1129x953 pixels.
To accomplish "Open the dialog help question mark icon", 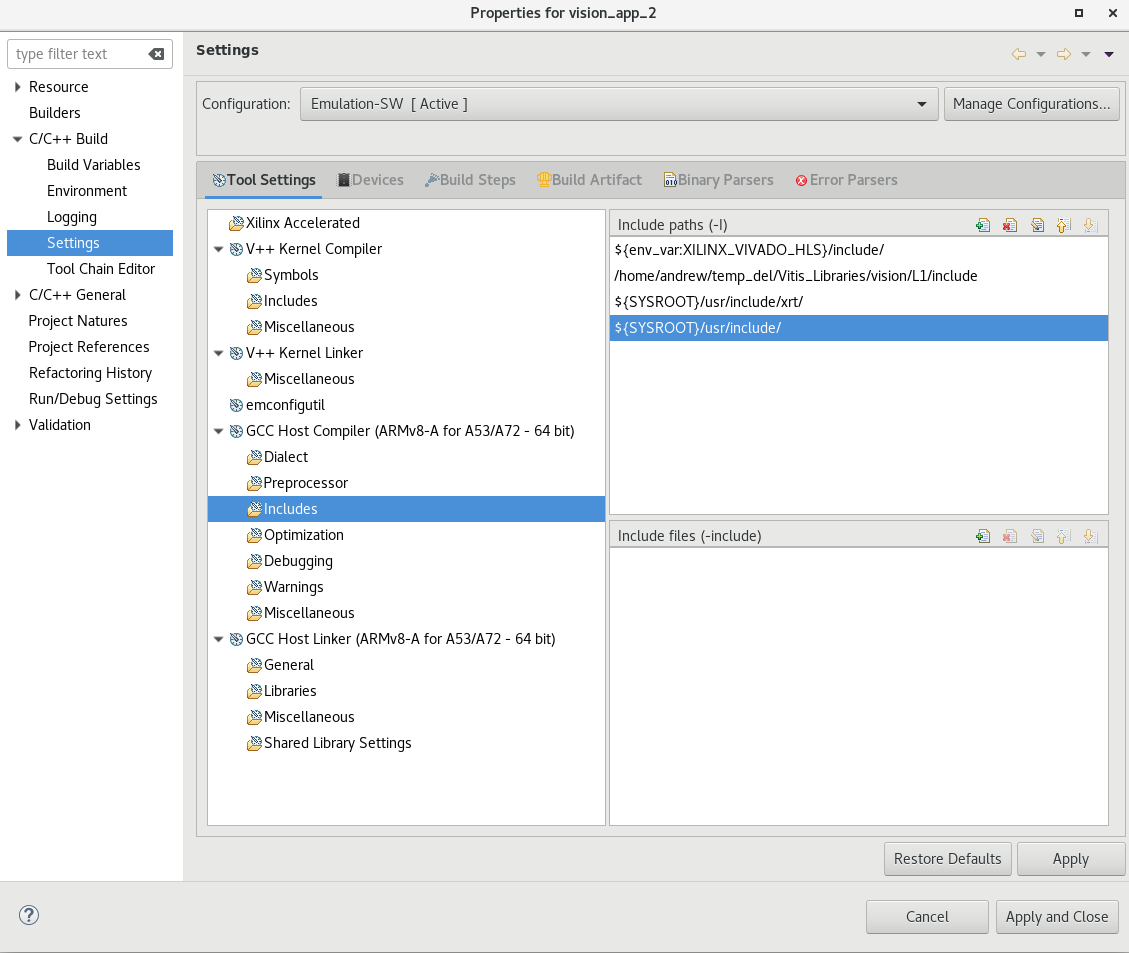I will pyautogui.click(x=29, y=915).
